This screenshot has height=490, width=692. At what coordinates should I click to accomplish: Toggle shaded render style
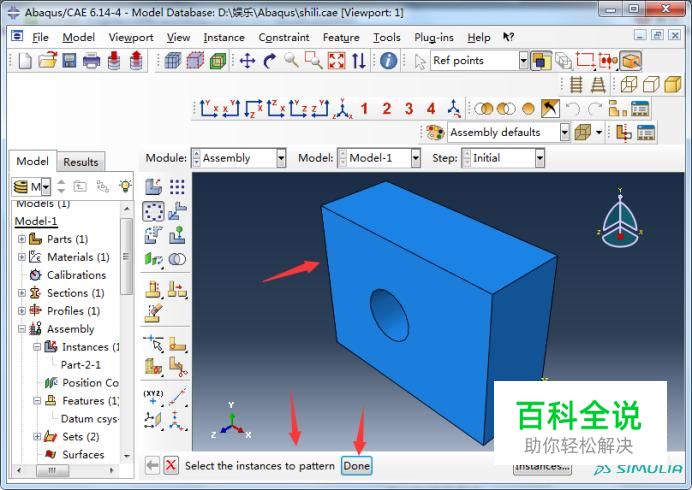(673, 84)
